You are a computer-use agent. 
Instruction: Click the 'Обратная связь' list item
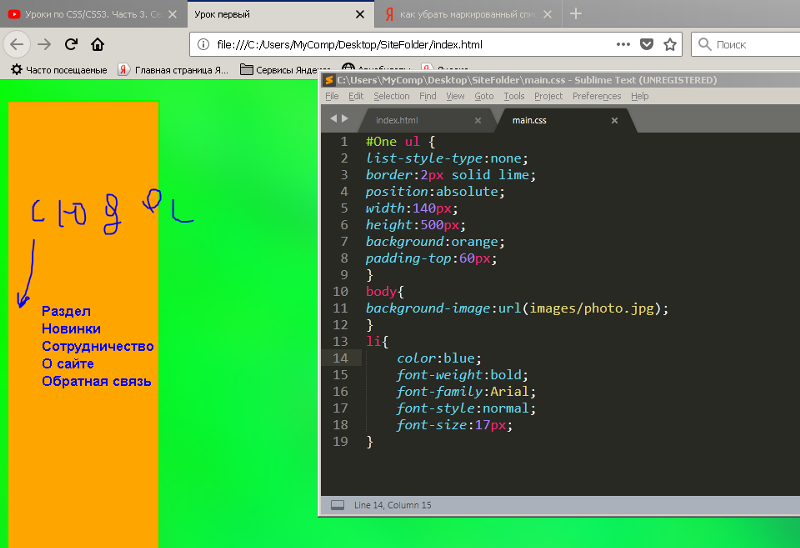96,381
